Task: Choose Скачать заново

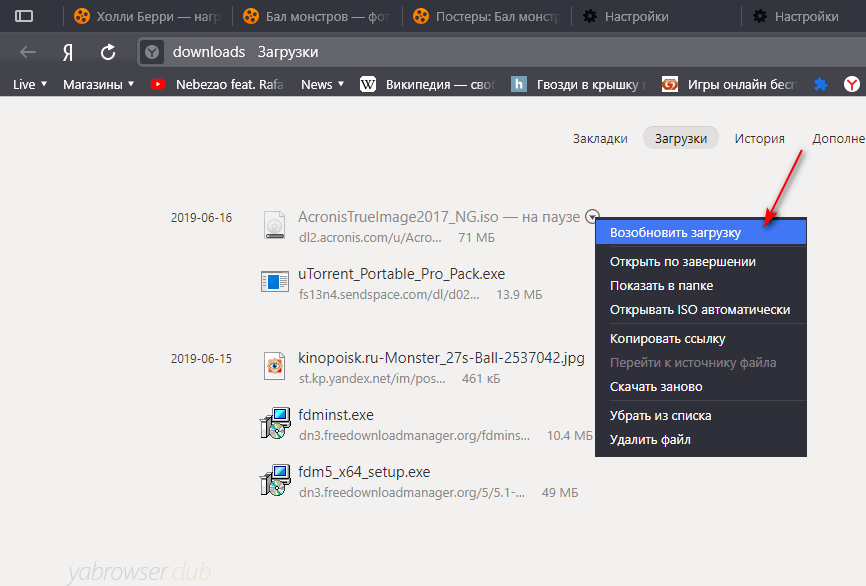Action: [701, 387]
